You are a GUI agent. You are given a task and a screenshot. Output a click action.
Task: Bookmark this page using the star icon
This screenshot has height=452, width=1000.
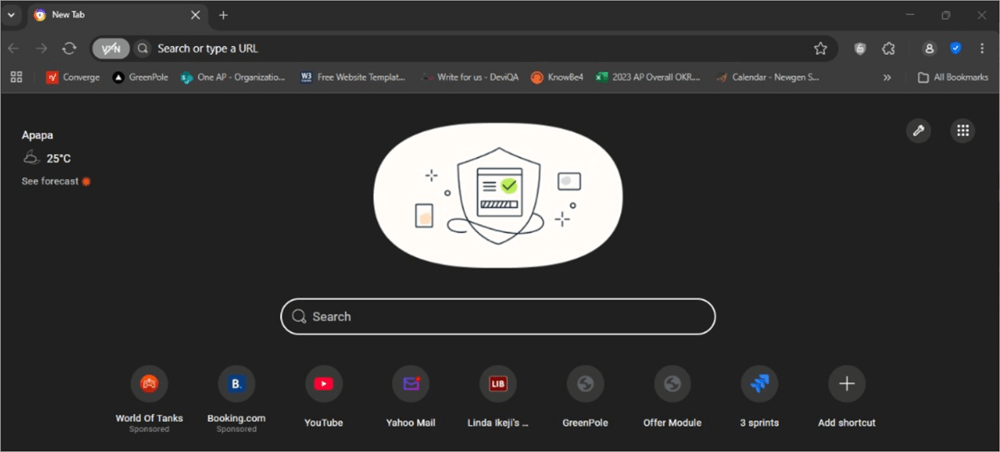pyautogui.click(x=820, y=48)
